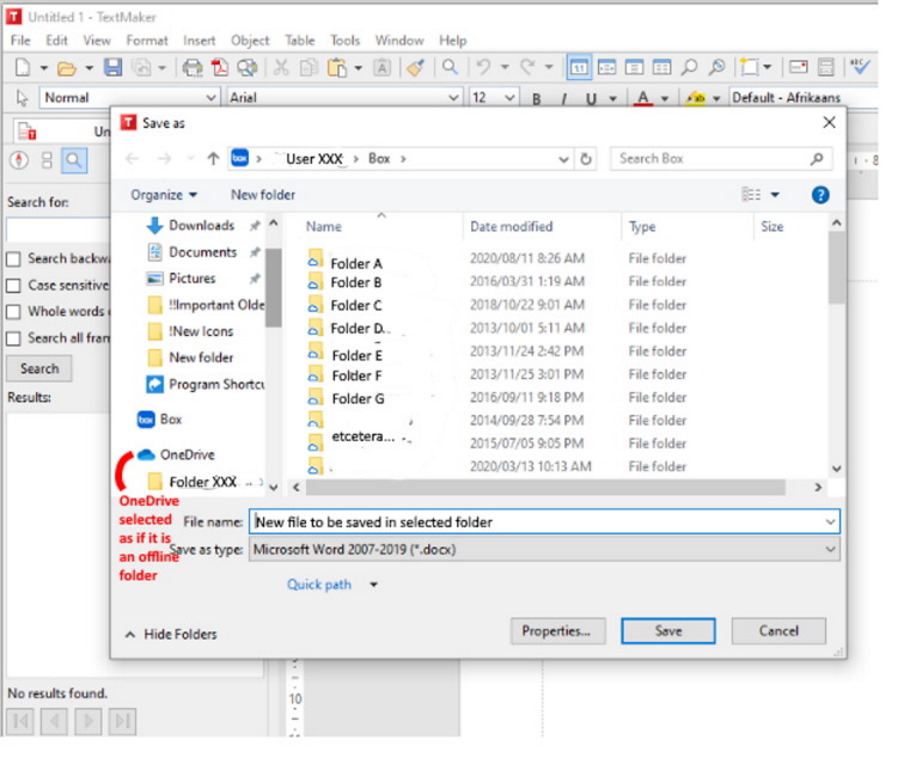Screen dimensions: 904x764
Task: Click the Print icon in toolbar
Action: 192,68
